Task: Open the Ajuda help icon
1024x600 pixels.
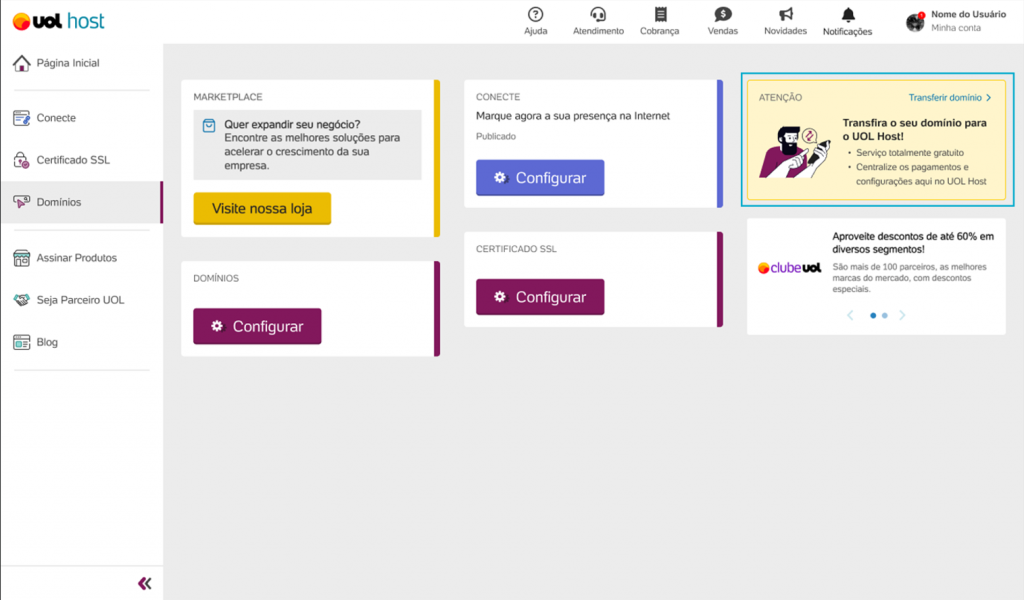Action: pyautogui.click(x=535, y=15)
